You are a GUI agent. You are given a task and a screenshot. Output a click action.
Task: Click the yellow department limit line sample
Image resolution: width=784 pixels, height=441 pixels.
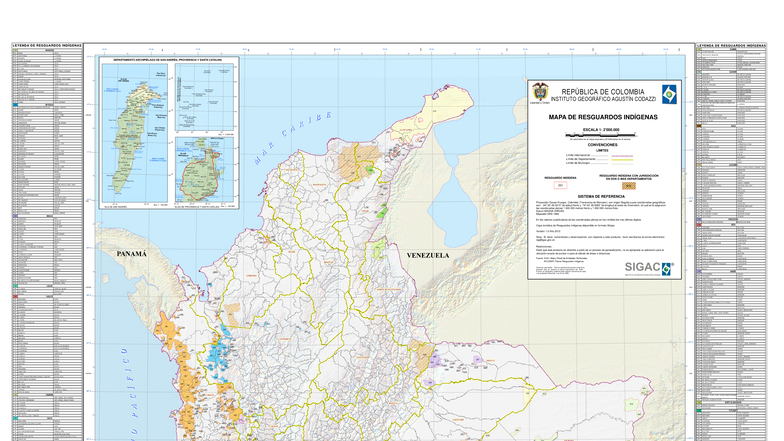[622, 160]
